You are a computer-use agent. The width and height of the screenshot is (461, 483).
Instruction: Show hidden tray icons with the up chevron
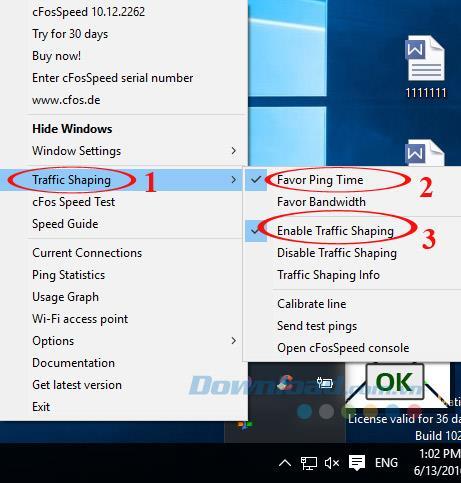tap(285, 463)
